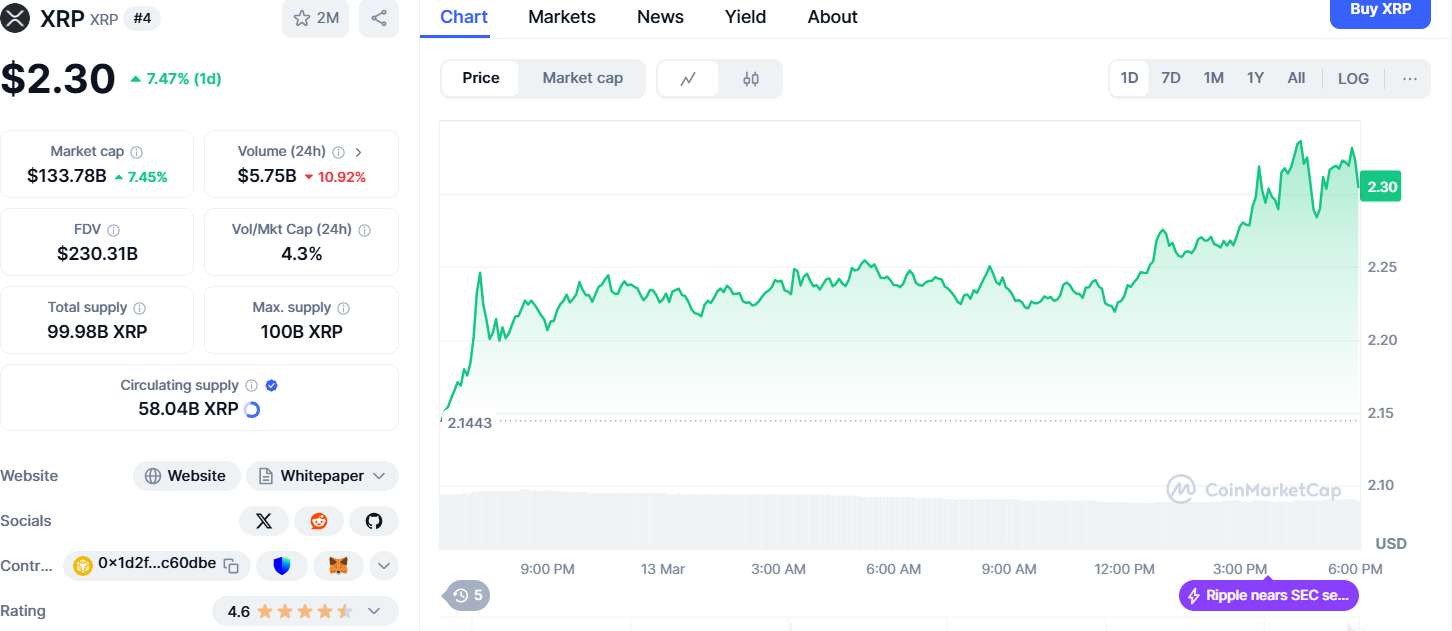Set chart range to 1Y
The height and width of the screenshot is (631, 1452).
(1256, 78)
